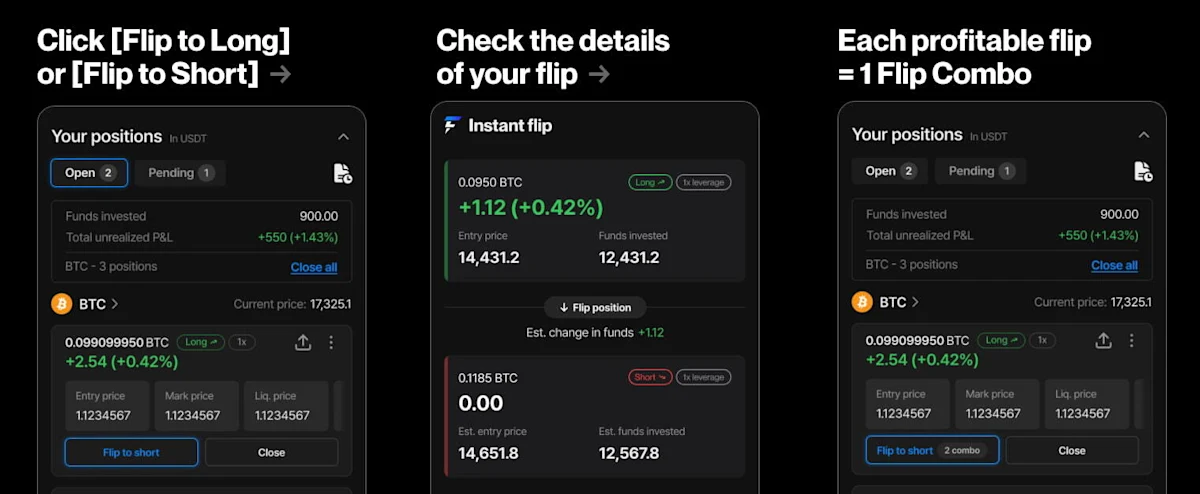Click the share icon in right BTC position card

(x=1104, y=340)
